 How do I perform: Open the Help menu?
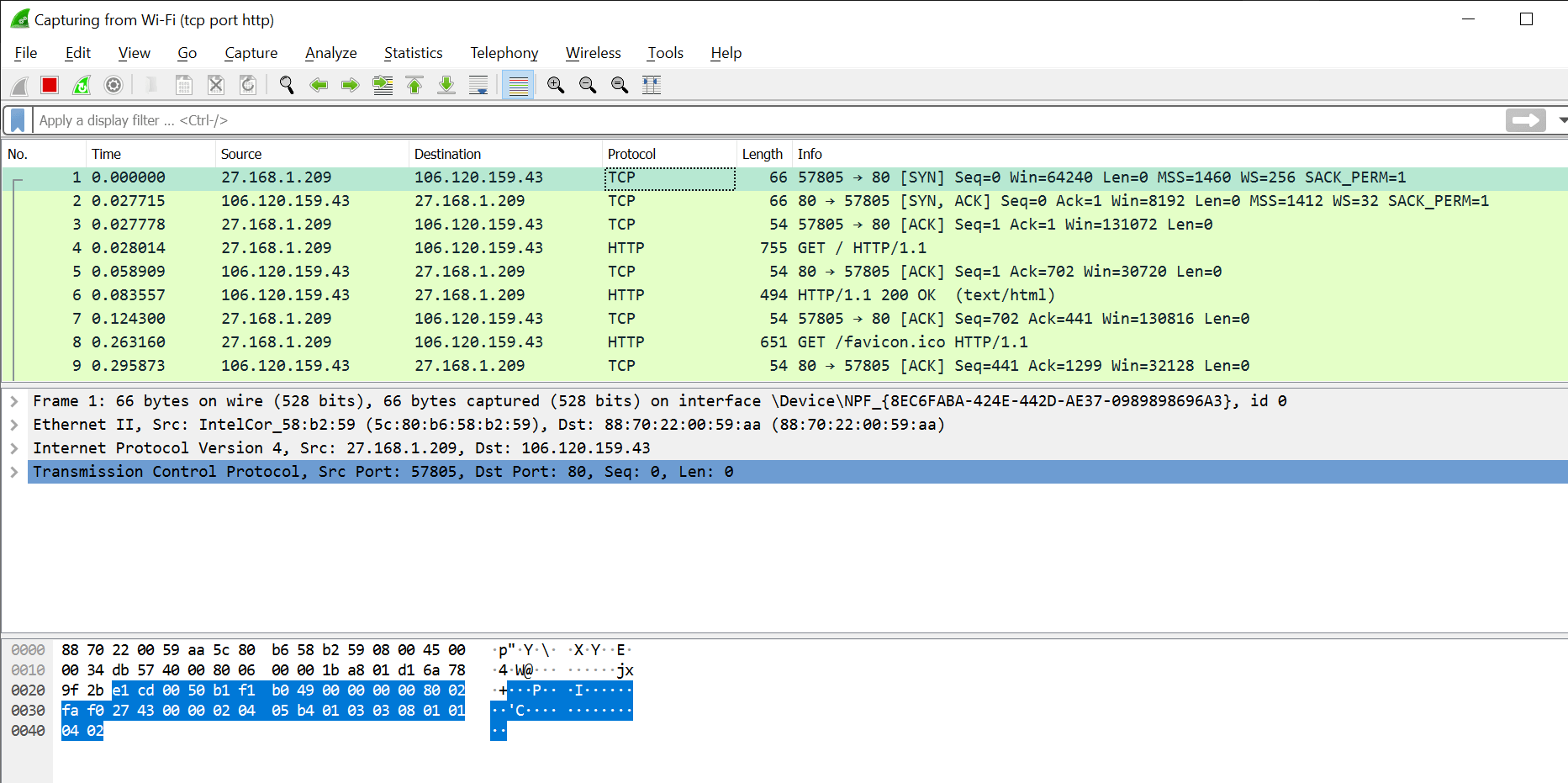(x=726, y=53)
